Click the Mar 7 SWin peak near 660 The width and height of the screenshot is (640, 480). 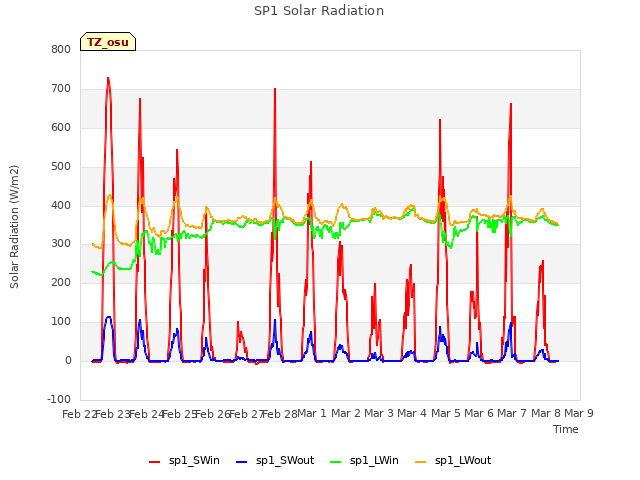(x=511, y=104)
